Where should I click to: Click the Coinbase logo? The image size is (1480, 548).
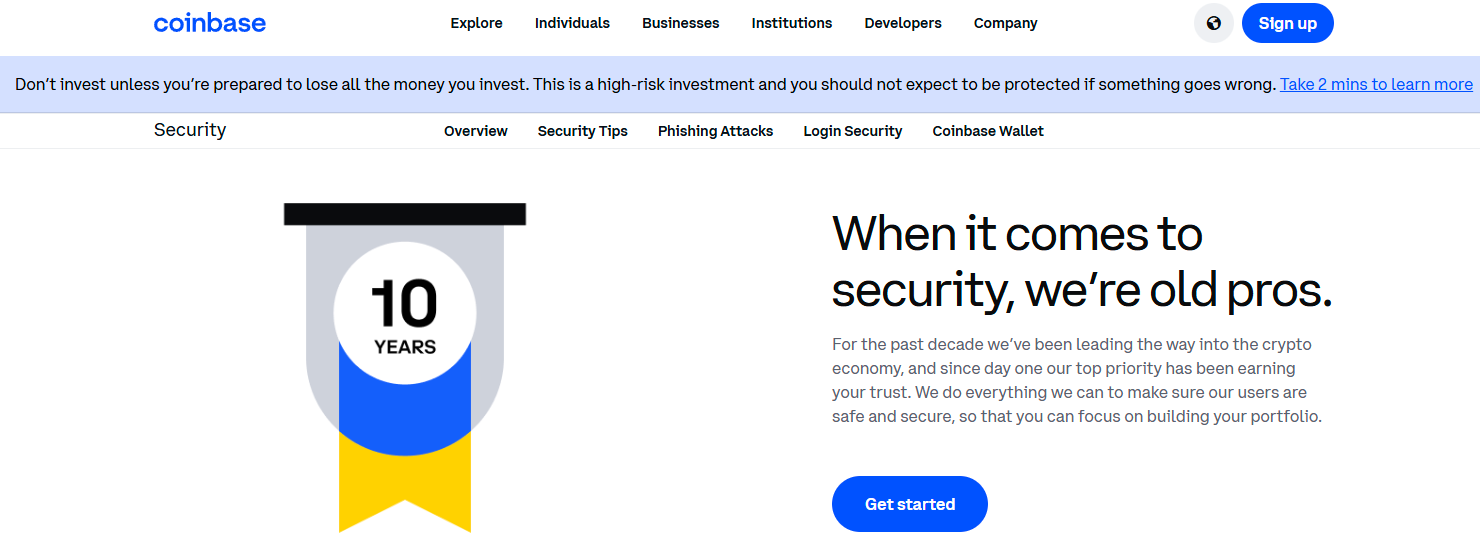point(210,23)
